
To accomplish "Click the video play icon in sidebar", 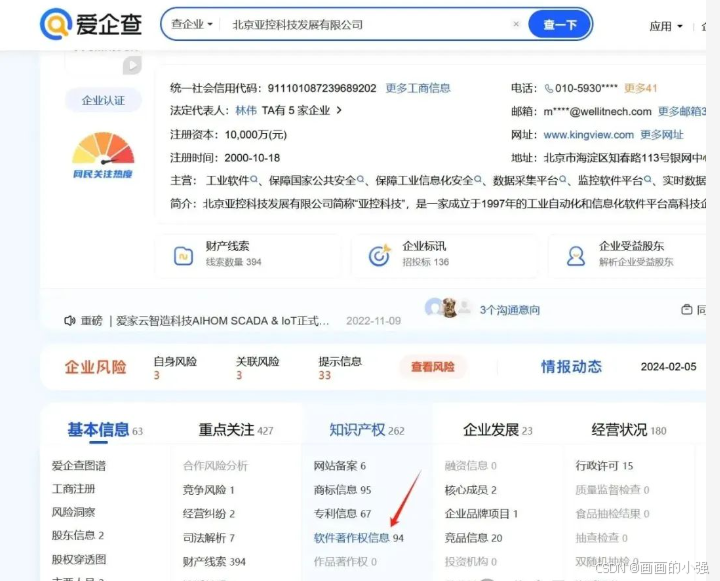I will 132,65.
